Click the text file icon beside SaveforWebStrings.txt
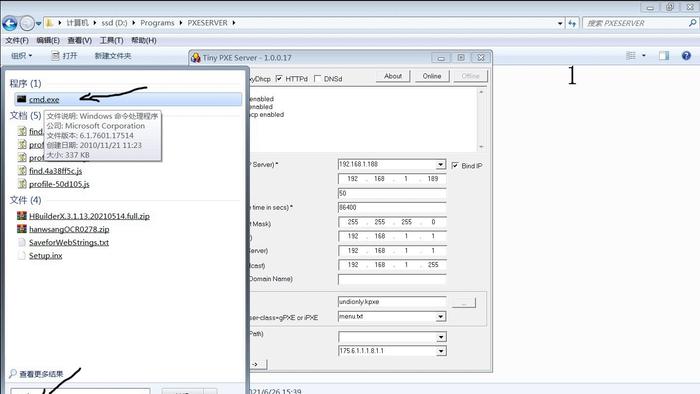This screenshot has width=700, height=394. tap(21, 242)
